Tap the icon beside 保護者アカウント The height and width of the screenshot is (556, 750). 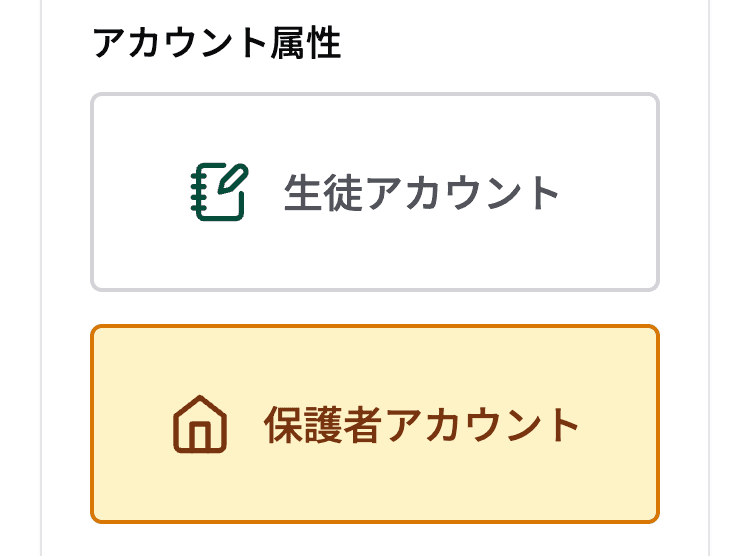(x=200, y=425)
